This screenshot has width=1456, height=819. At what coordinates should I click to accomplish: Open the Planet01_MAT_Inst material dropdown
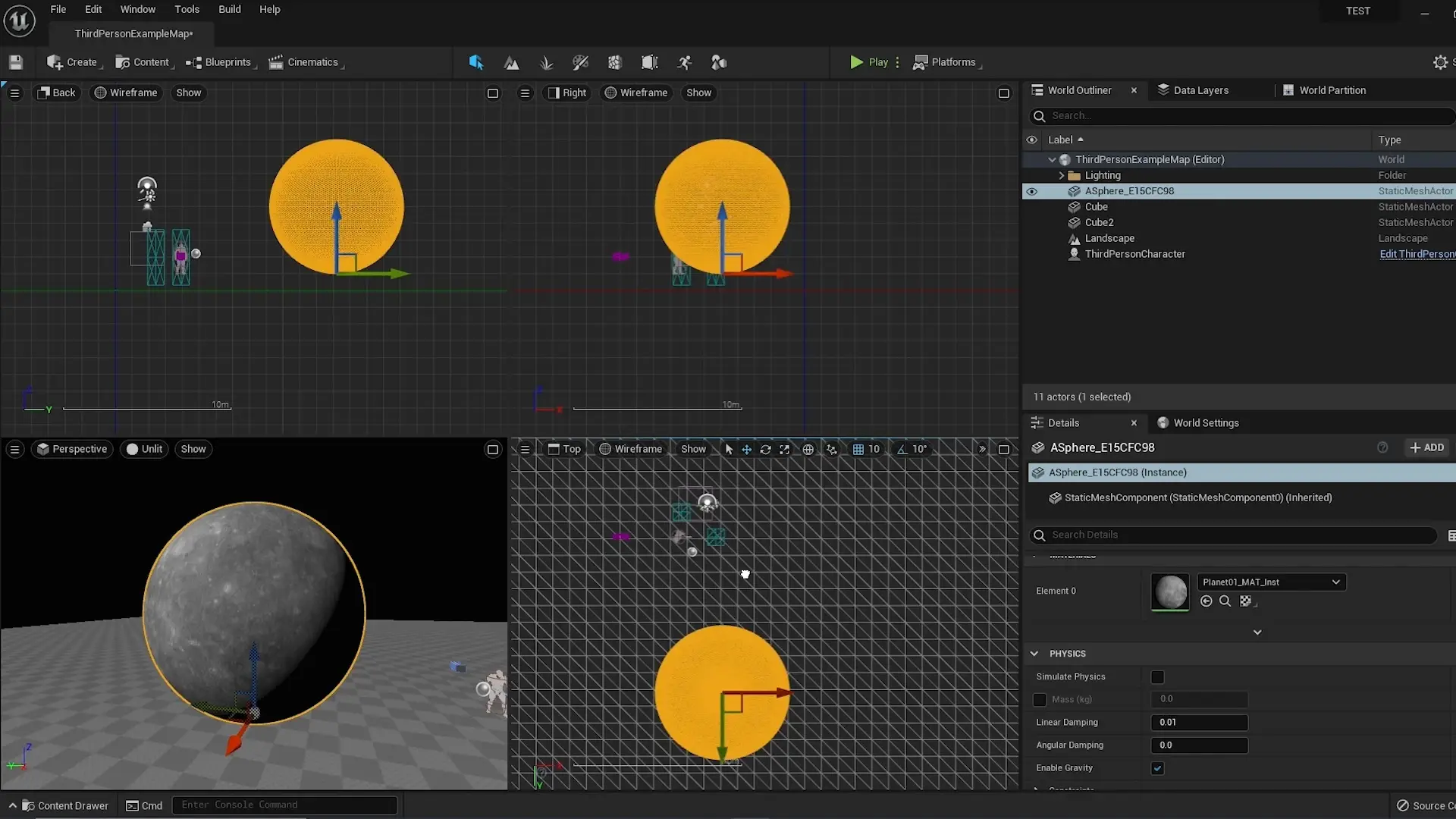(x=1270, y=582)
